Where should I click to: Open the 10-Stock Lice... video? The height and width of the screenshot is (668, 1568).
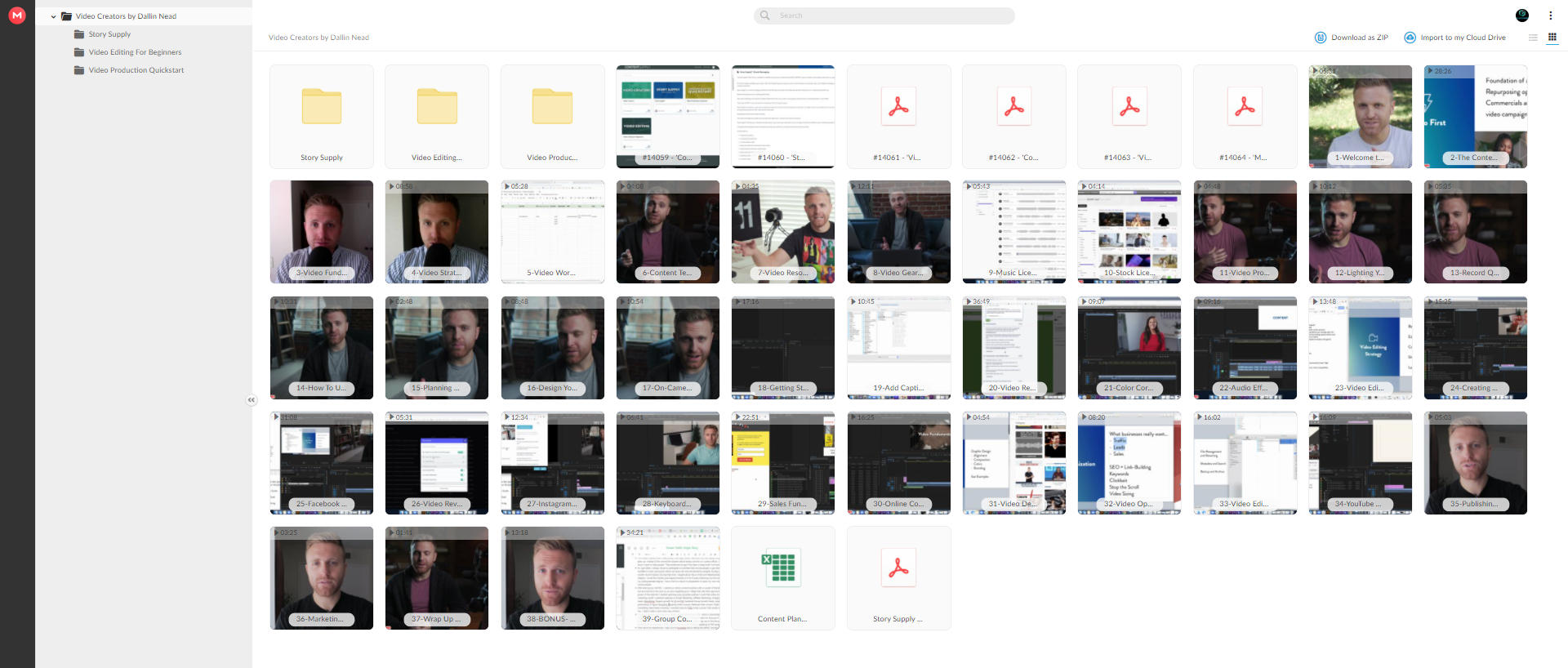(x=1129, y=232)
